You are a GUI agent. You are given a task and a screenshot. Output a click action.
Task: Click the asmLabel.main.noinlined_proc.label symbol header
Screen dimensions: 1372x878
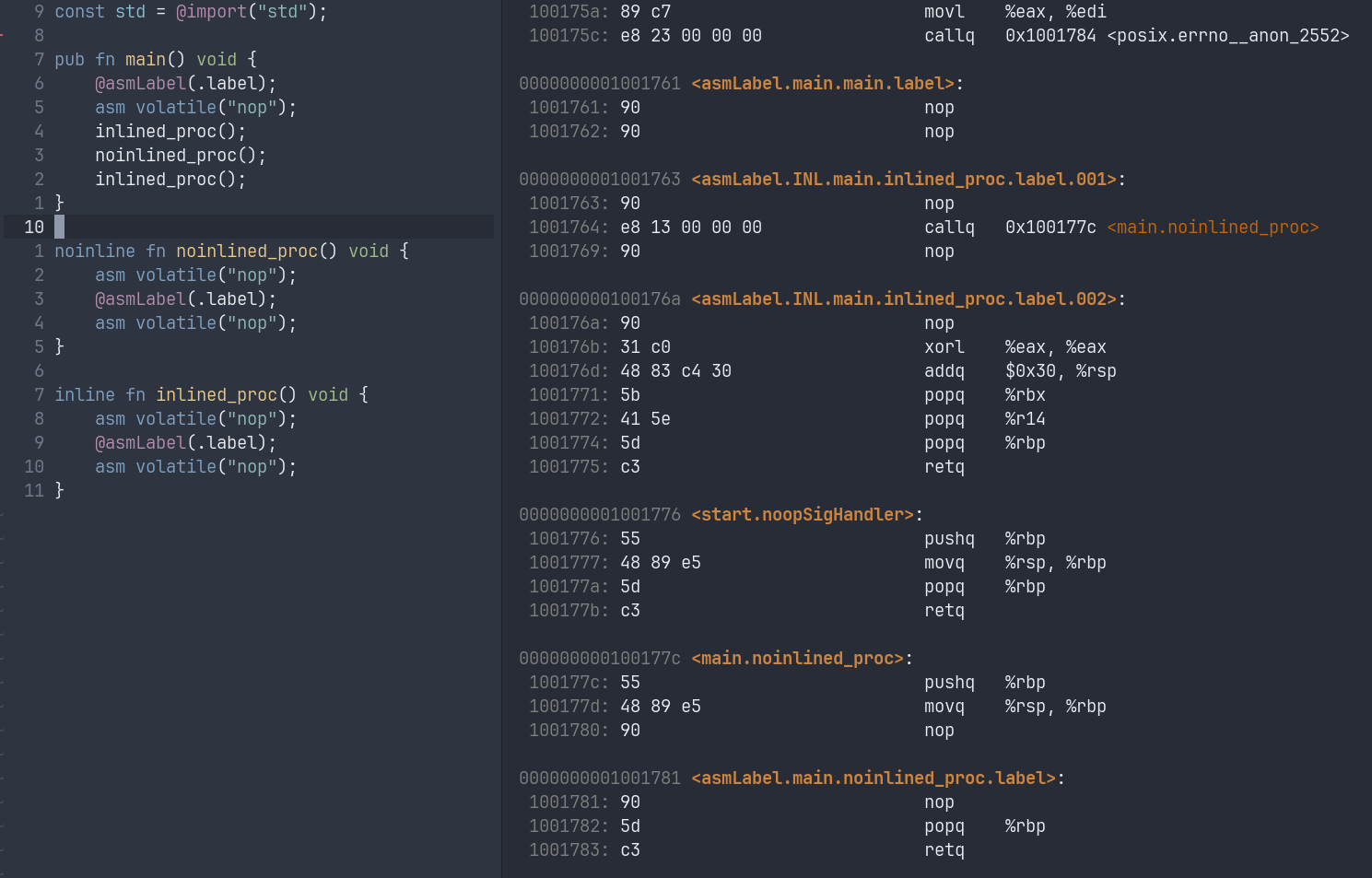click(x=873, y=778)
